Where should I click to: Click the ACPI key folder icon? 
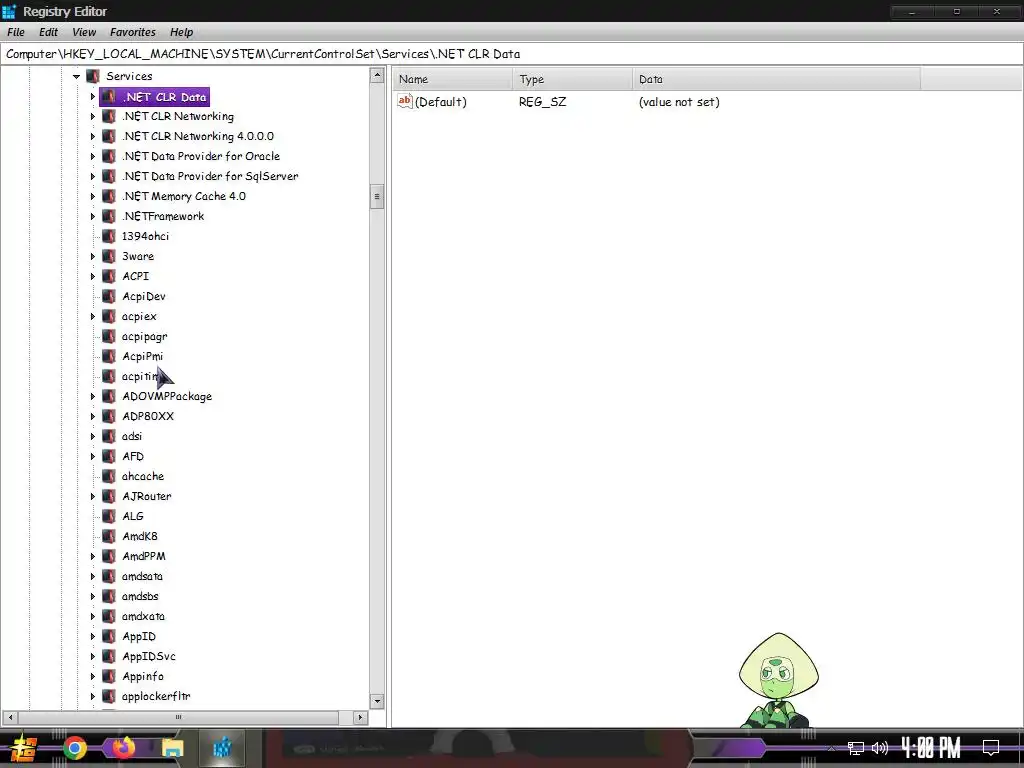coord(109,276)
